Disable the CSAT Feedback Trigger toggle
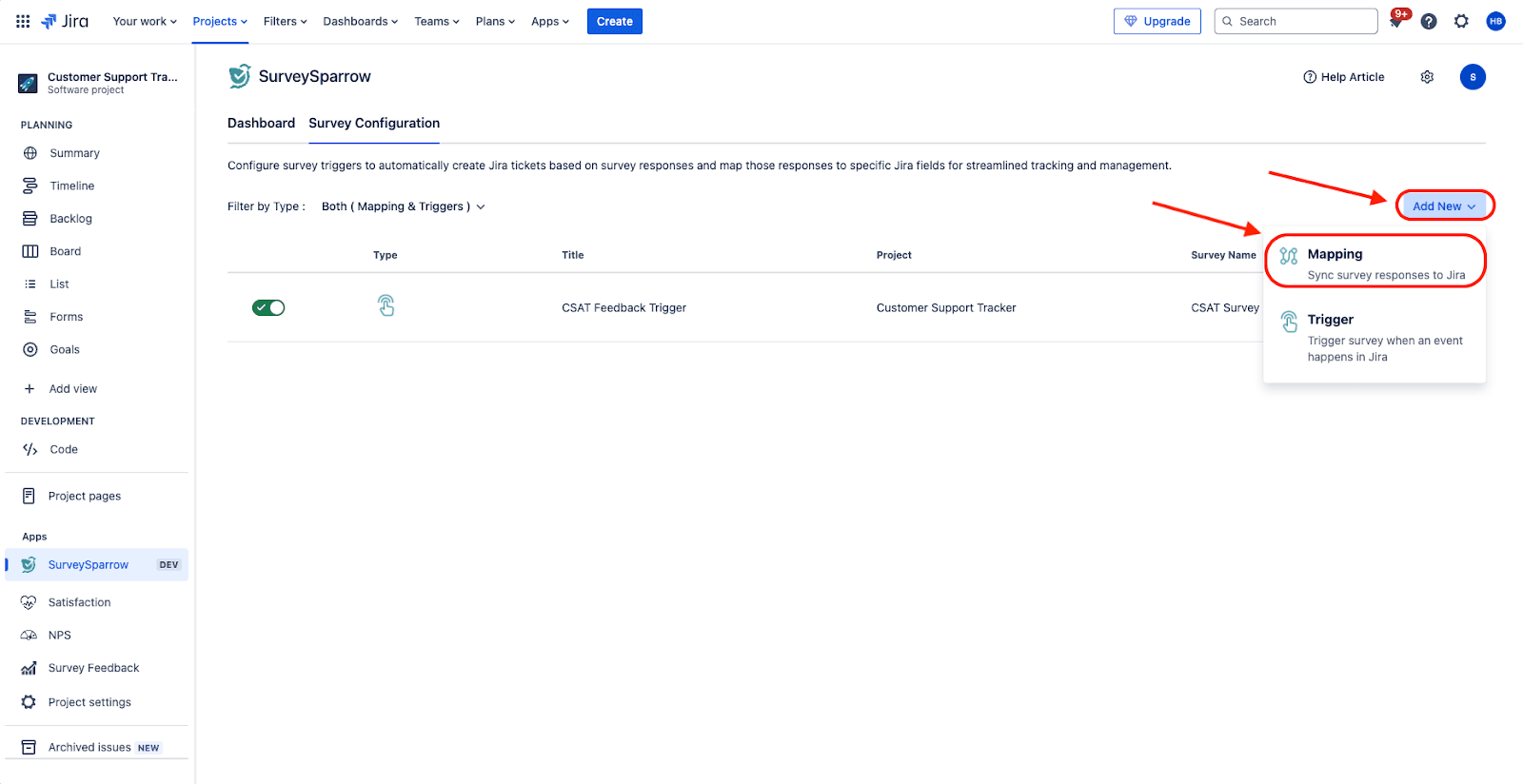1523x784 pixels. click(x=268, y=307)
